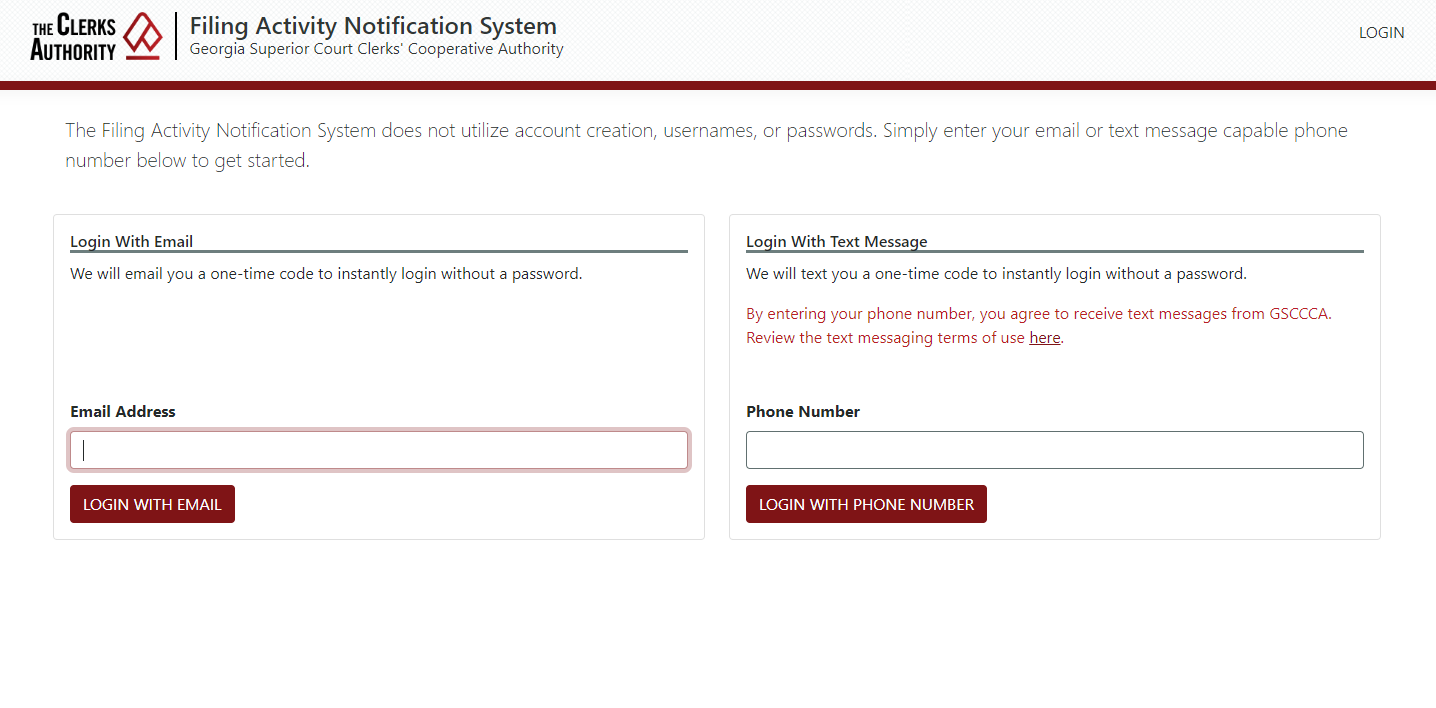Viewport: 1436px width, 708px height.
Task: Click the Georgia Superior Court Clerks' subtitle text
Action: (x=376, y=48)
